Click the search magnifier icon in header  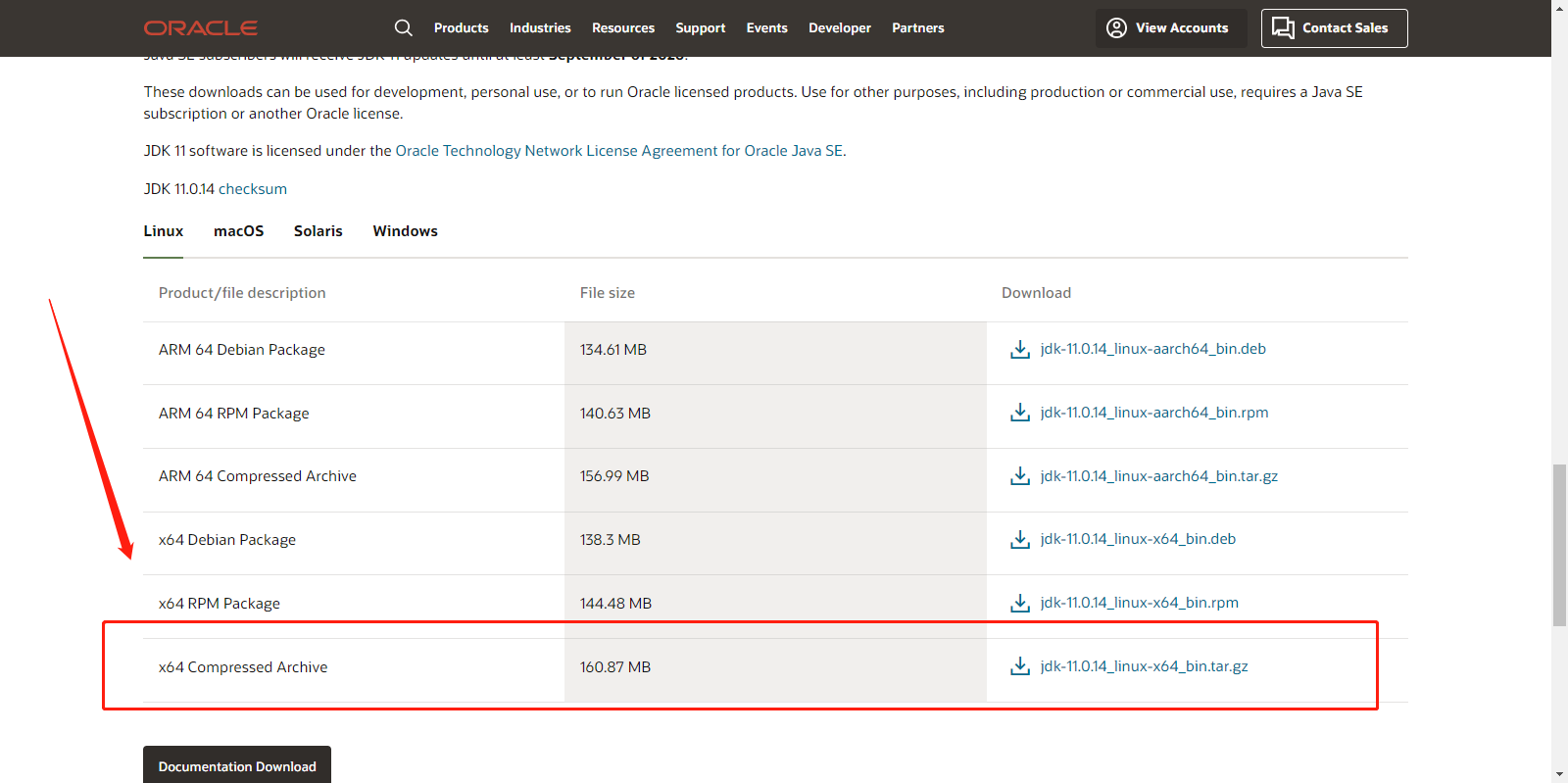point(403,27)
